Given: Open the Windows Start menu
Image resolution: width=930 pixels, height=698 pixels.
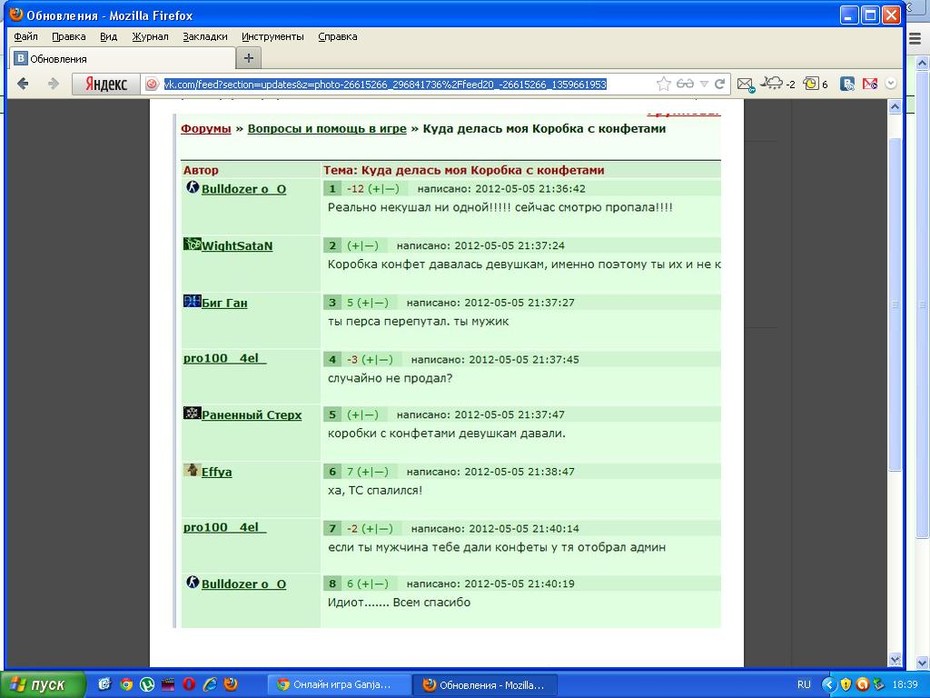Looking at the screenshot, I should tap(43, 684).
